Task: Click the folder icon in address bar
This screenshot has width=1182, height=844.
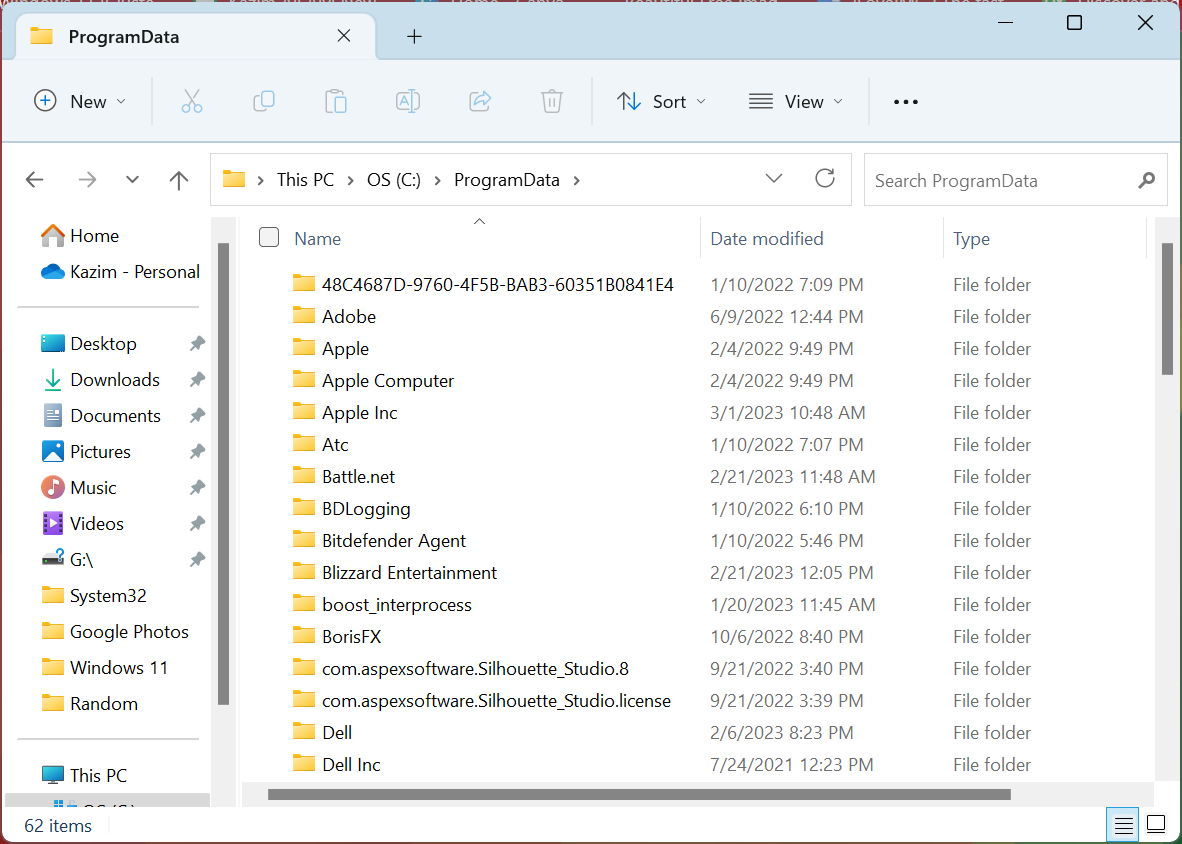Action: (234, 179)
